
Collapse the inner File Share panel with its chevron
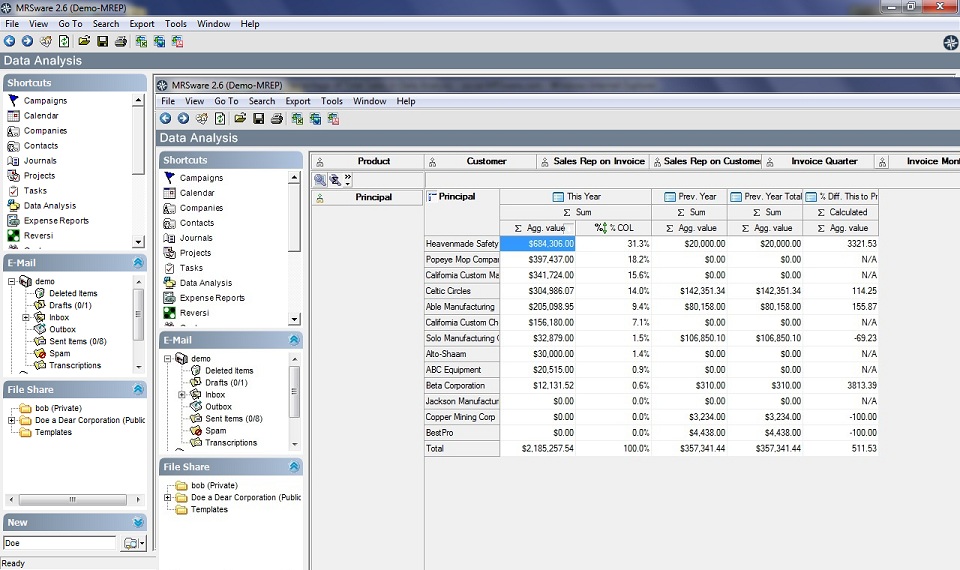point(294,467)
